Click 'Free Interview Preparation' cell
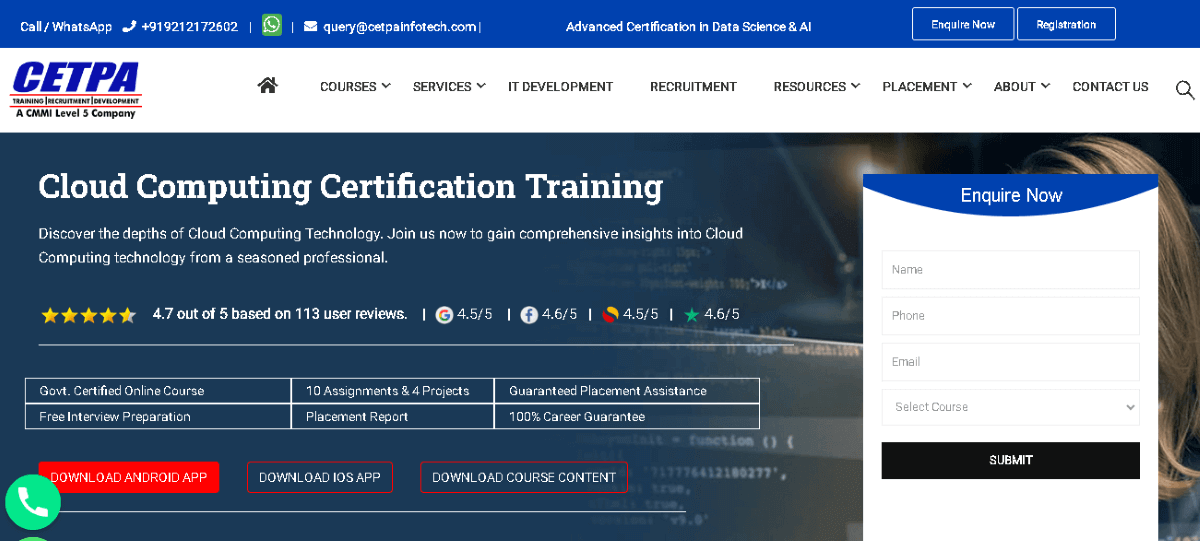The height and width of the screenshot is (541, 1200). coord(158,416)
